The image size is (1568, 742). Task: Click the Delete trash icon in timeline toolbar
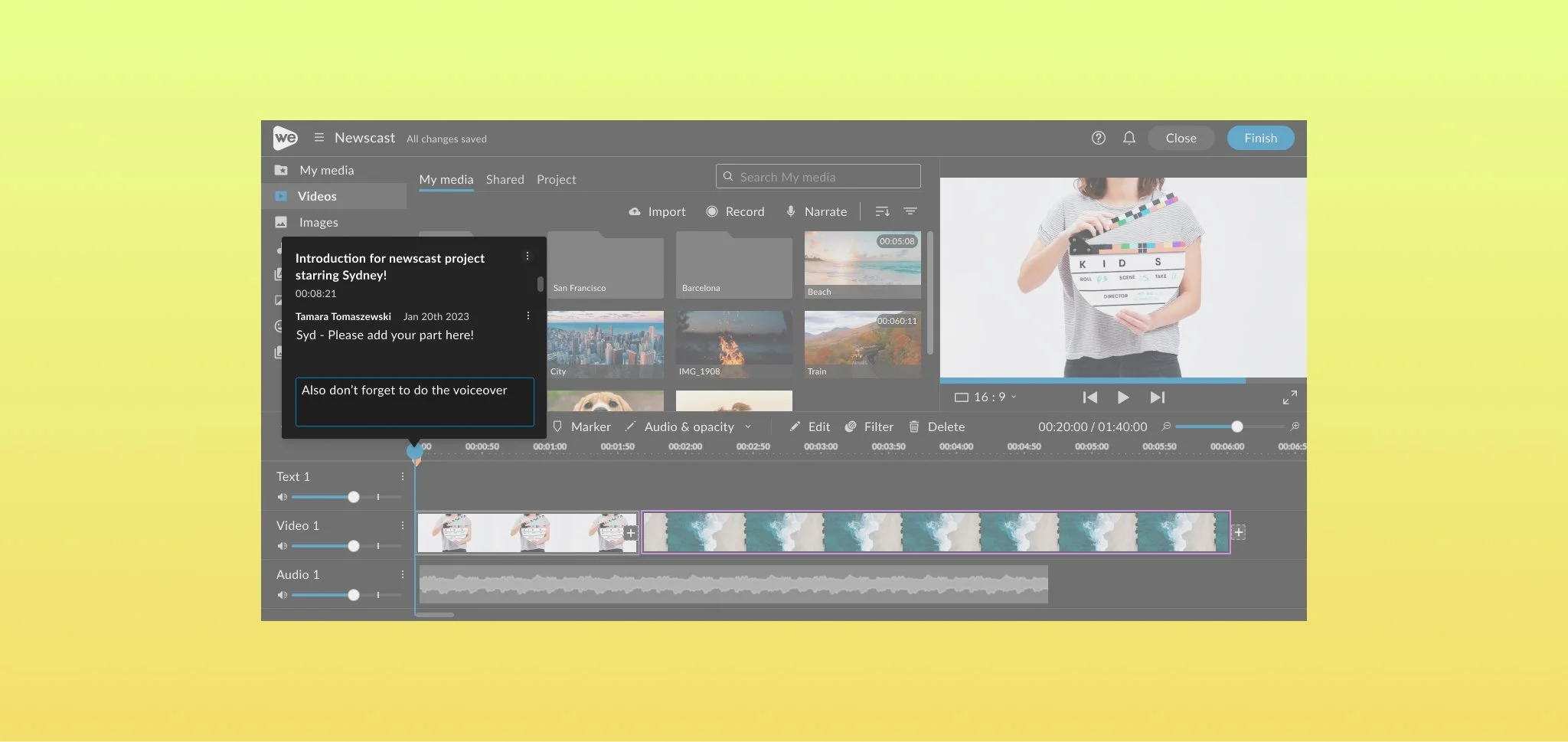pos(913,427)
